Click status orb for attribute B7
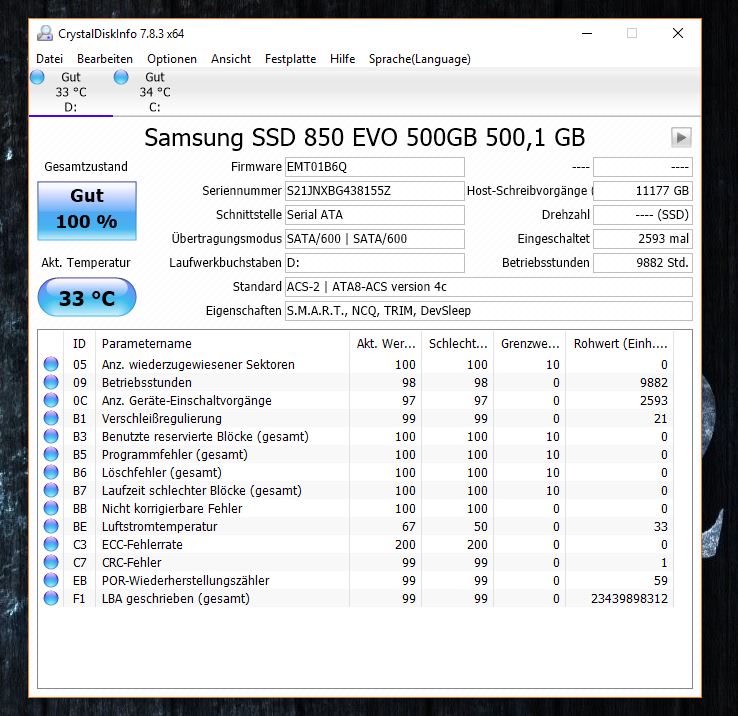 (x=51, y=490)
